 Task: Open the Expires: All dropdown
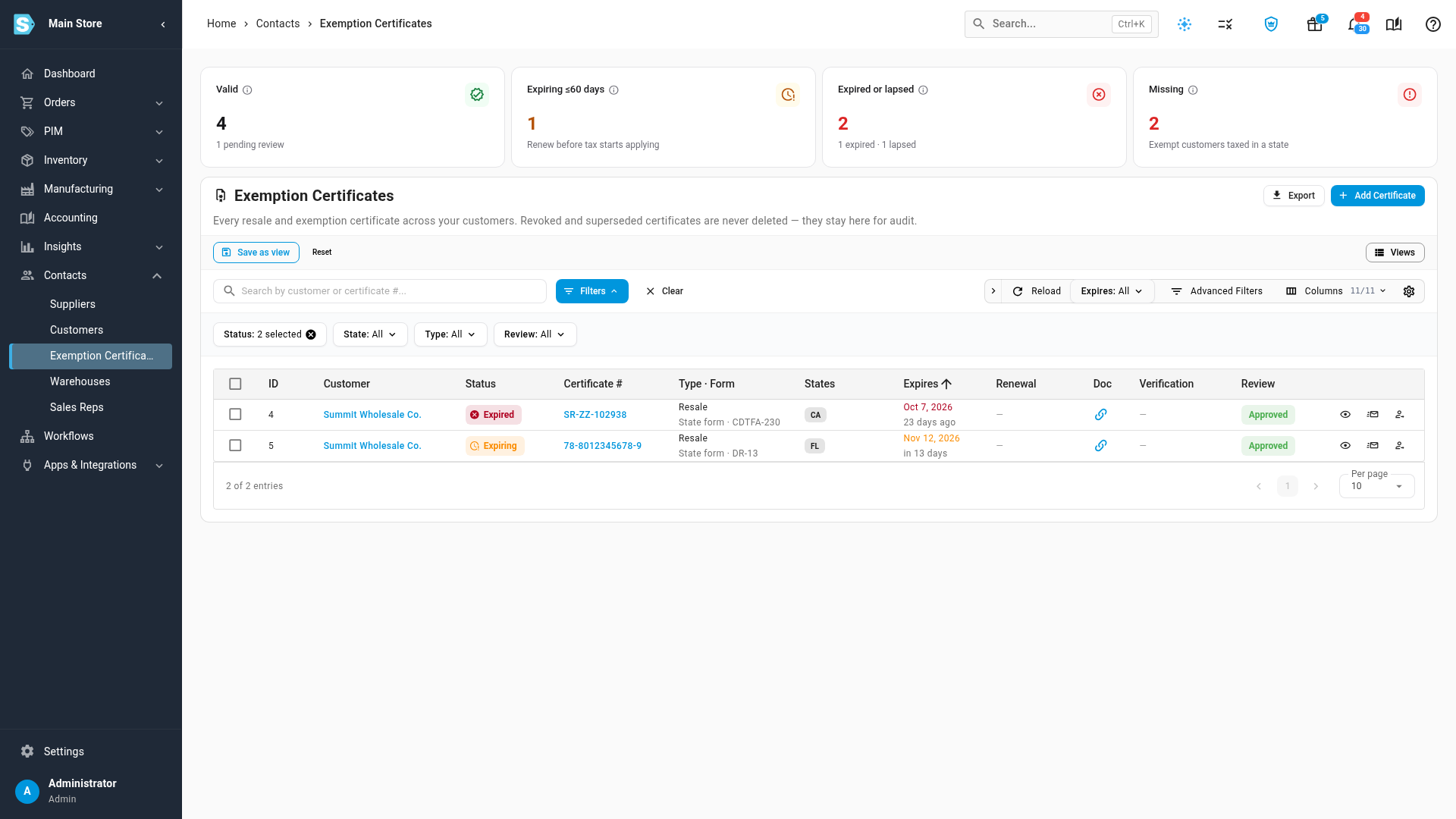point(1112,291)
